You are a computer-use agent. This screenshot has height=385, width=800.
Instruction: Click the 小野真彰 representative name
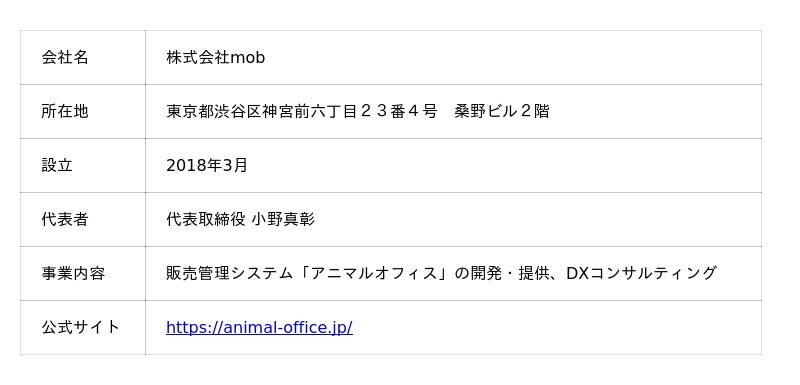pyautogui.click(x=283, y=220)
